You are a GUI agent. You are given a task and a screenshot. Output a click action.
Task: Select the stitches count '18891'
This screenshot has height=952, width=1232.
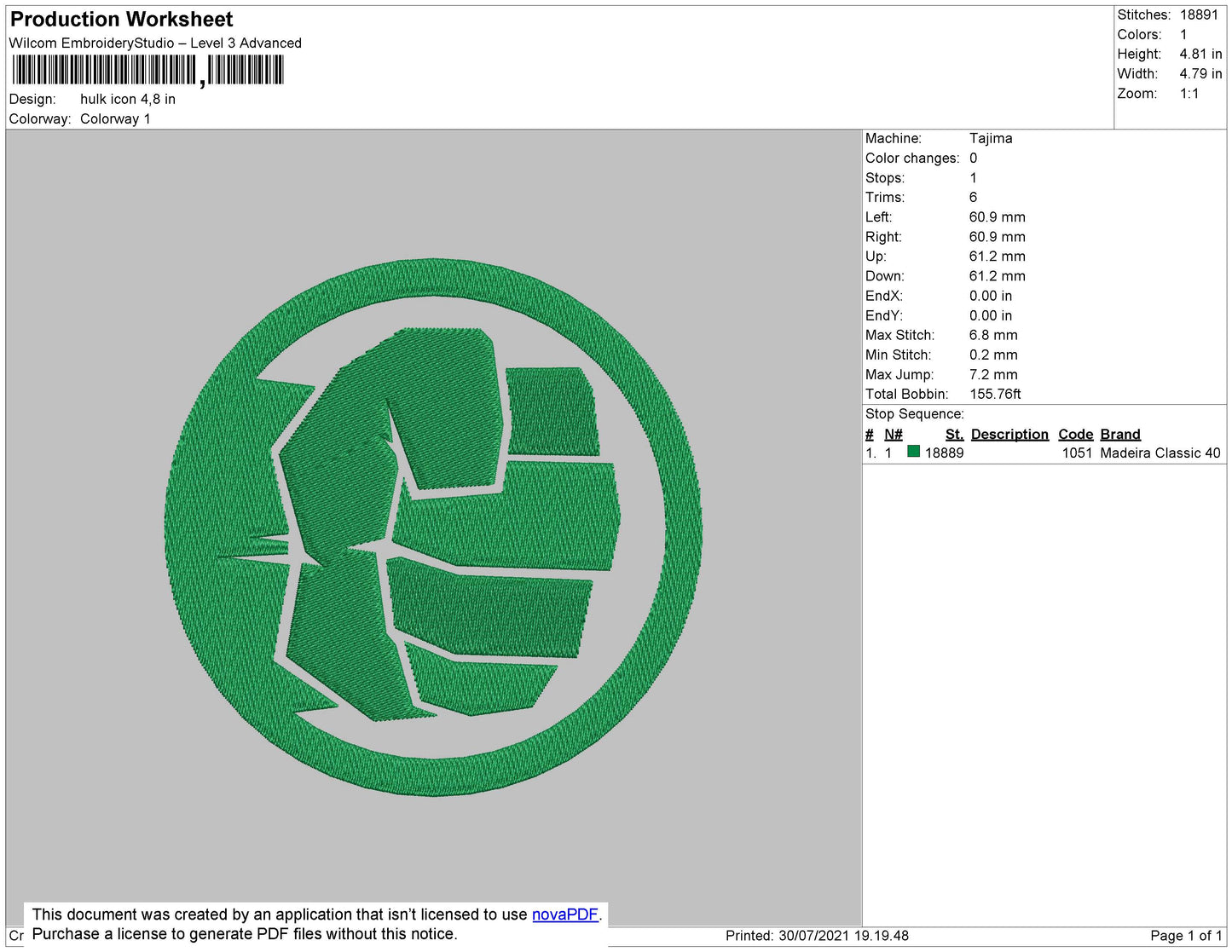click(x=1199, y=14)
